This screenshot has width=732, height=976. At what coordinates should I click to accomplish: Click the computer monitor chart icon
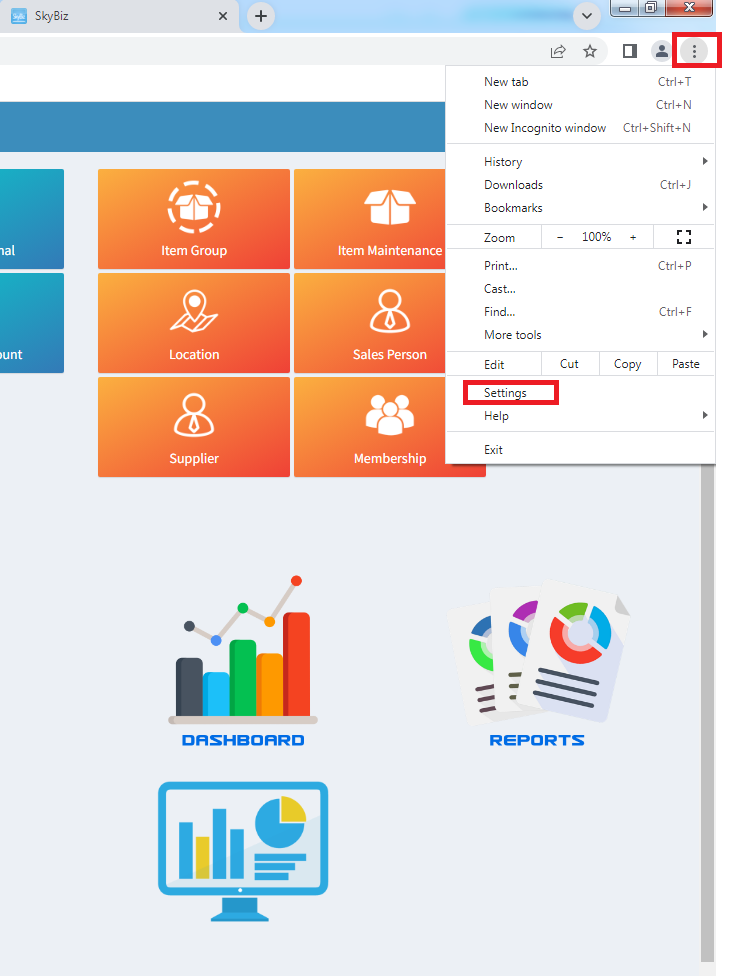coord(243,851)
